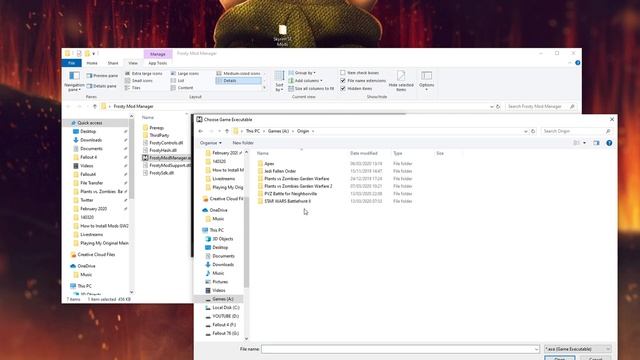This screenshot has width=640, height=360.
Task: Switch layout to List view
Action: [178, 81]
